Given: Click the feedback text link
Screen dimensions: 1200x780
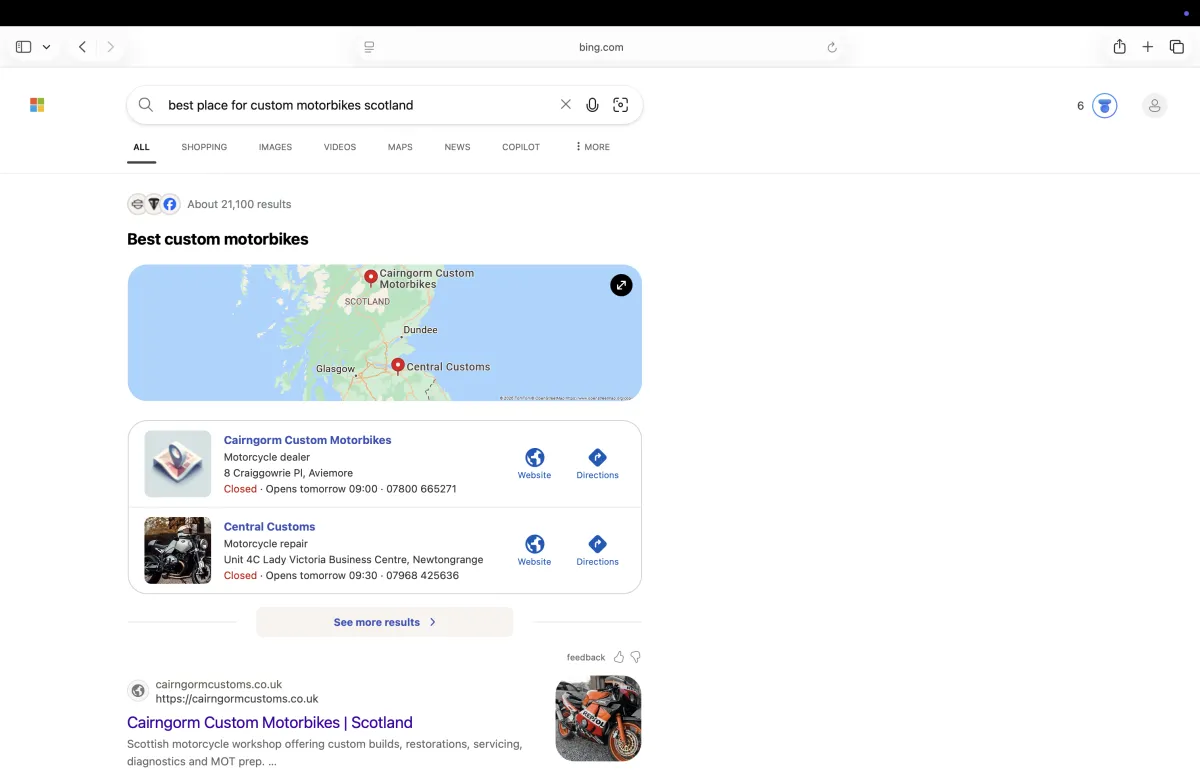Looking at the screenshot, I should tap(586, 658).
